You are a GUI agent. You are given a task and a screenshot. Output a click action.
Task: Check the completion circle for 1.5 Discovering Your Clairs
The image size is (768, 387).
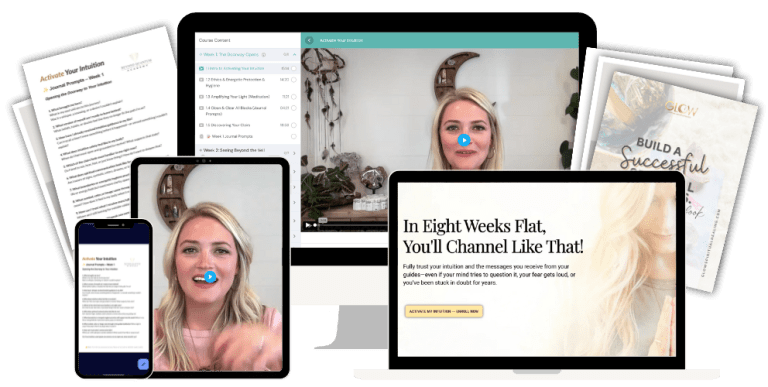coord(294,125)
